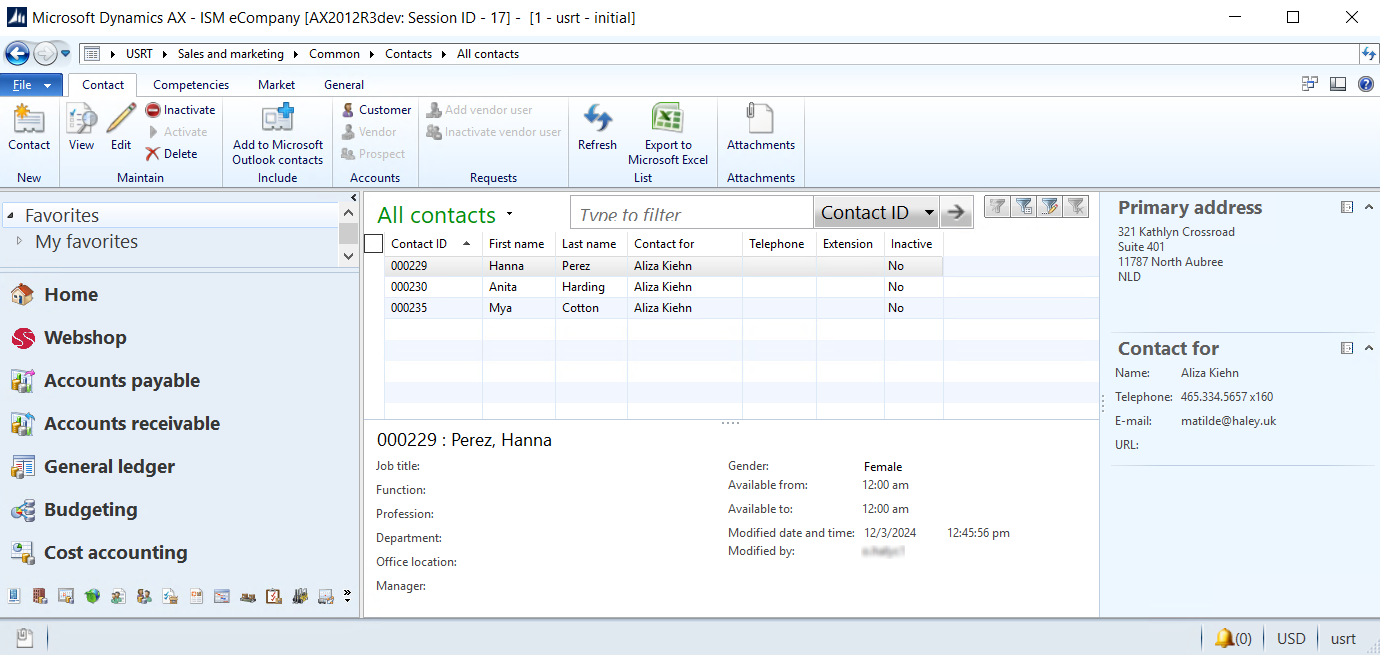This screenshot has height=655, width=1380.
Task: Open the All contacts view dropdown
Action: tap(509, 214)
